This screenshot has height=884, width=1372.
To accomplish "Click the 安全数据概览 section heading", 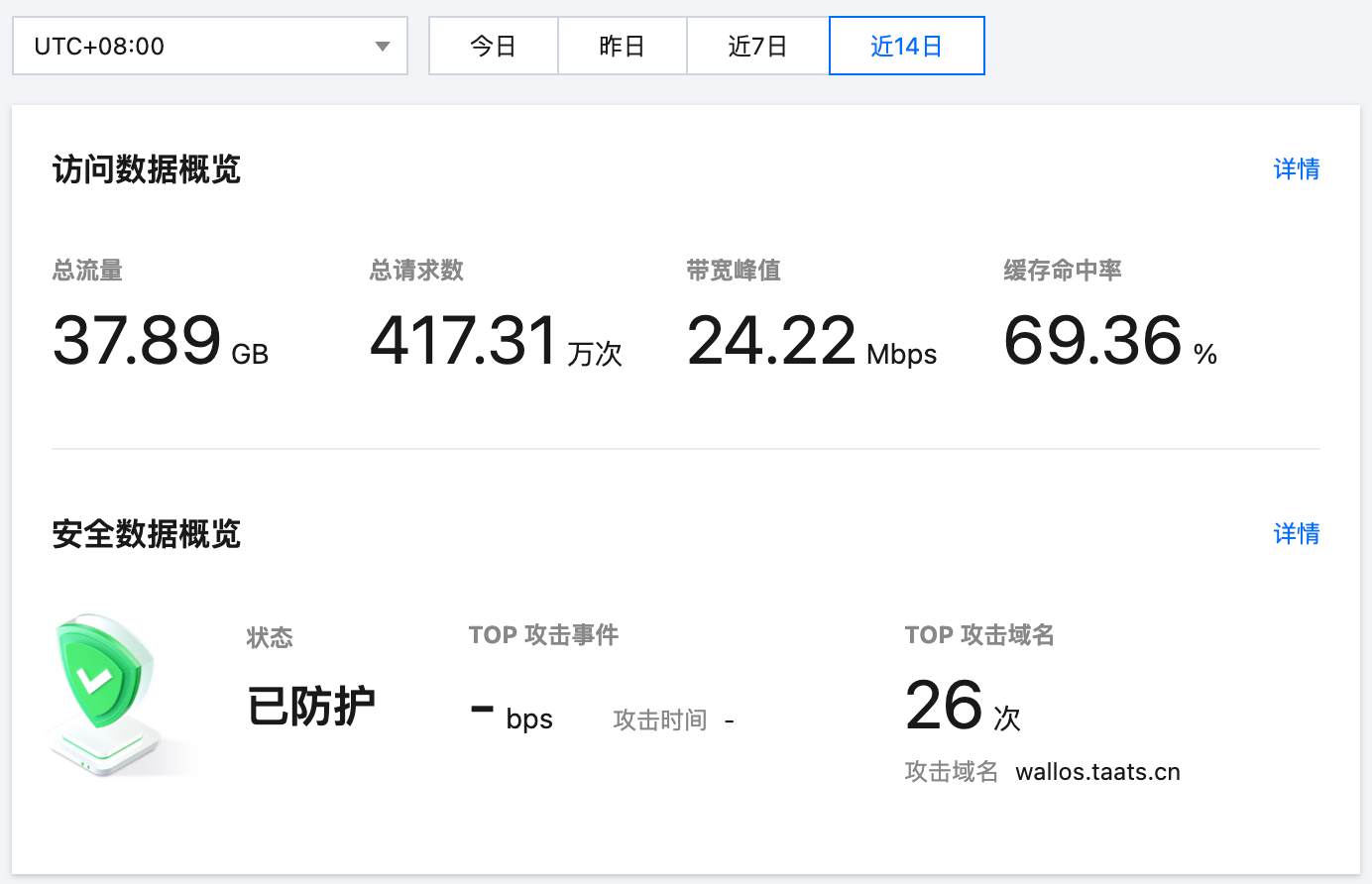I will pyautogui.click(x=147, y=534).
